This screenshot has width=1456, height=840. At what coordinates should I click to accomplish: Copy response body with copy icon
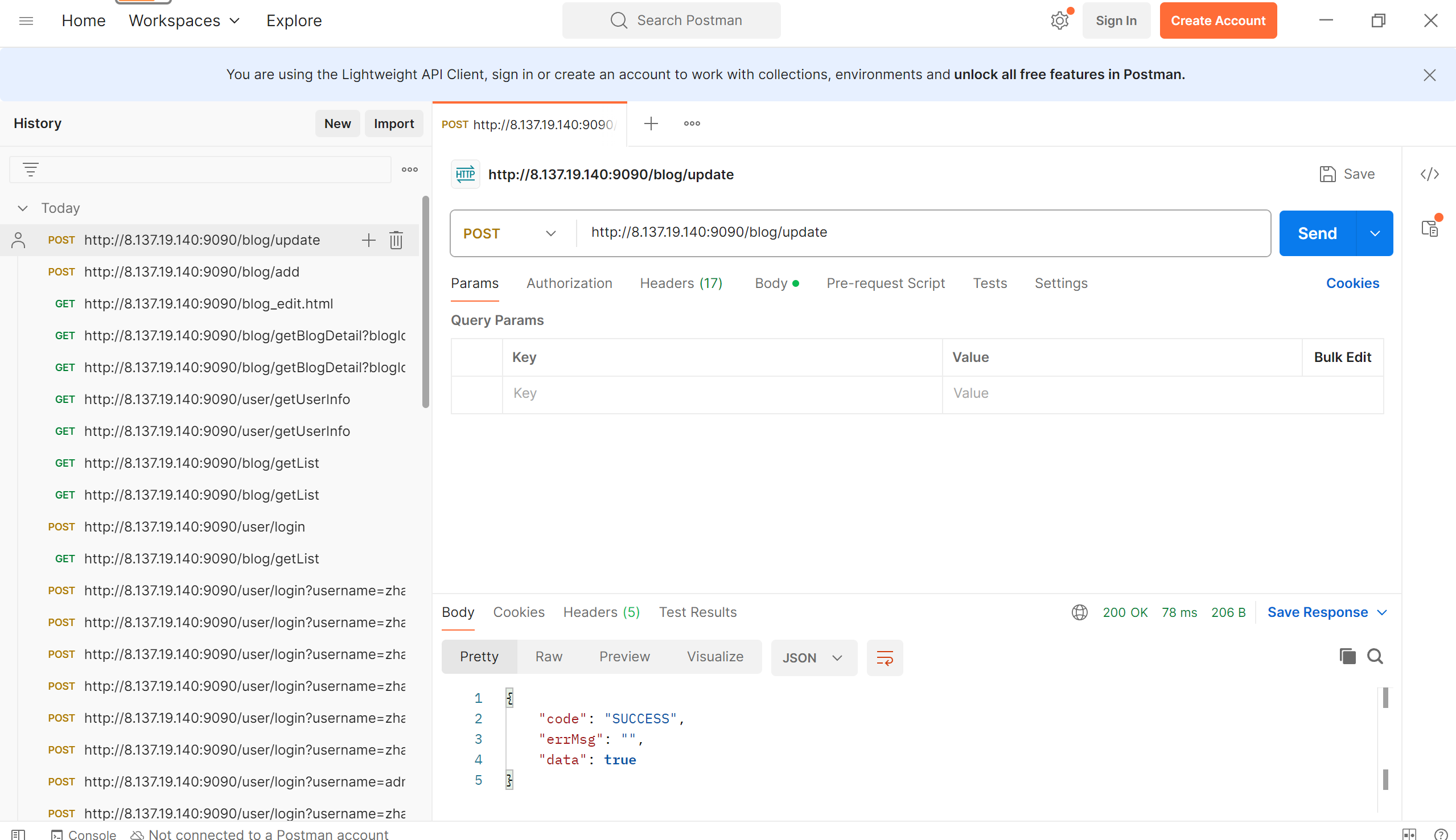1347,657
